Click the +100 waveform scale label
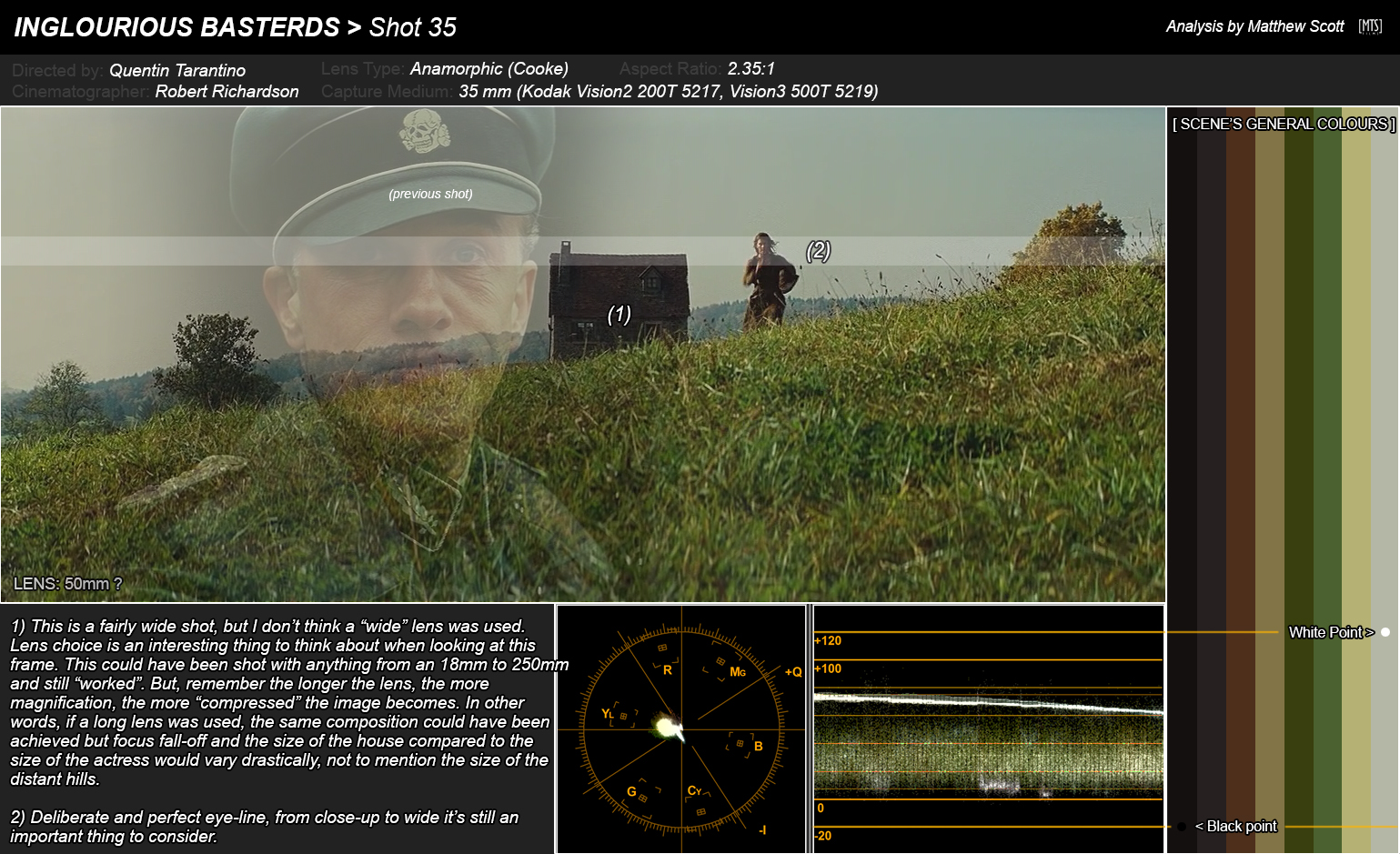The height and width of the screenshot is (854, 1400). tap(828, 668)
